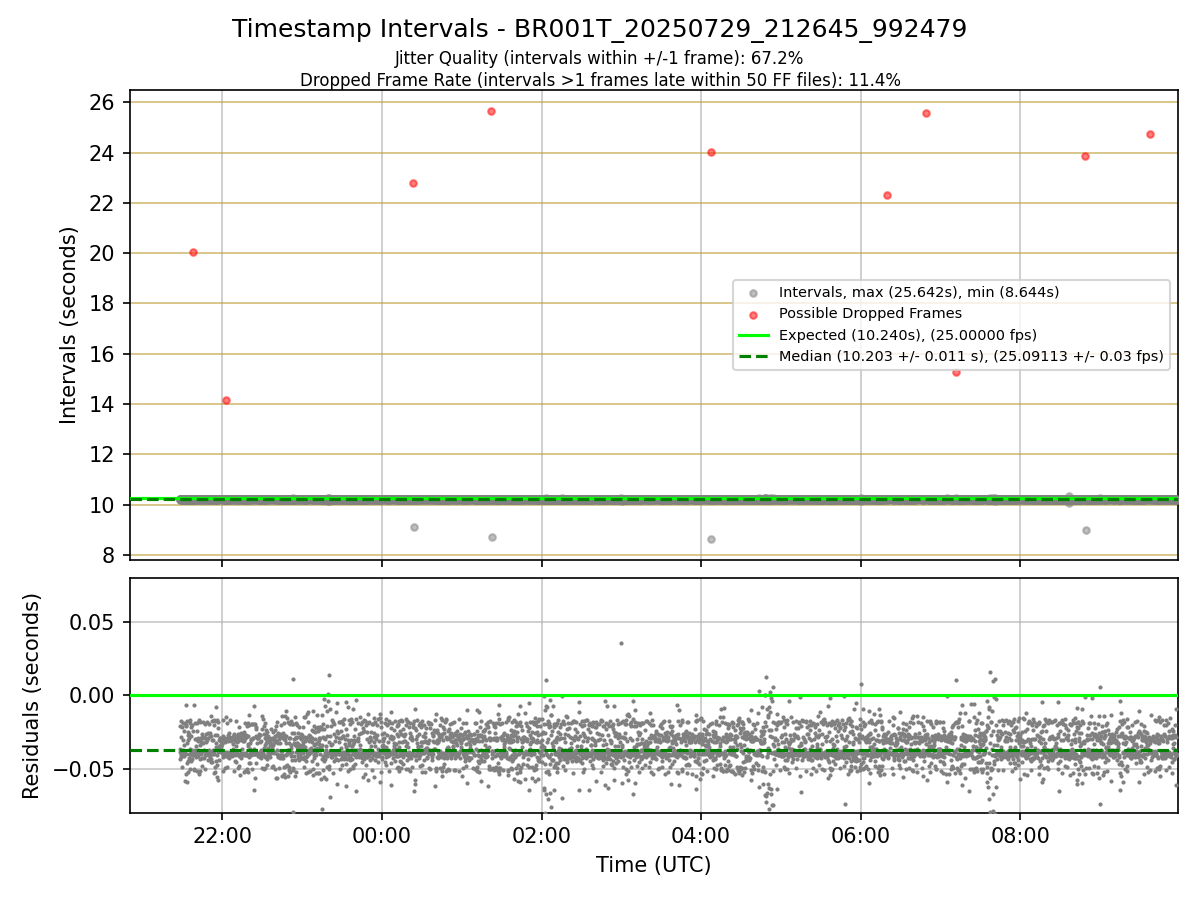Click the 'Residuals (seconds)' y-axis label
This screenshot has height=900, width=1200.
coord(32,696)
